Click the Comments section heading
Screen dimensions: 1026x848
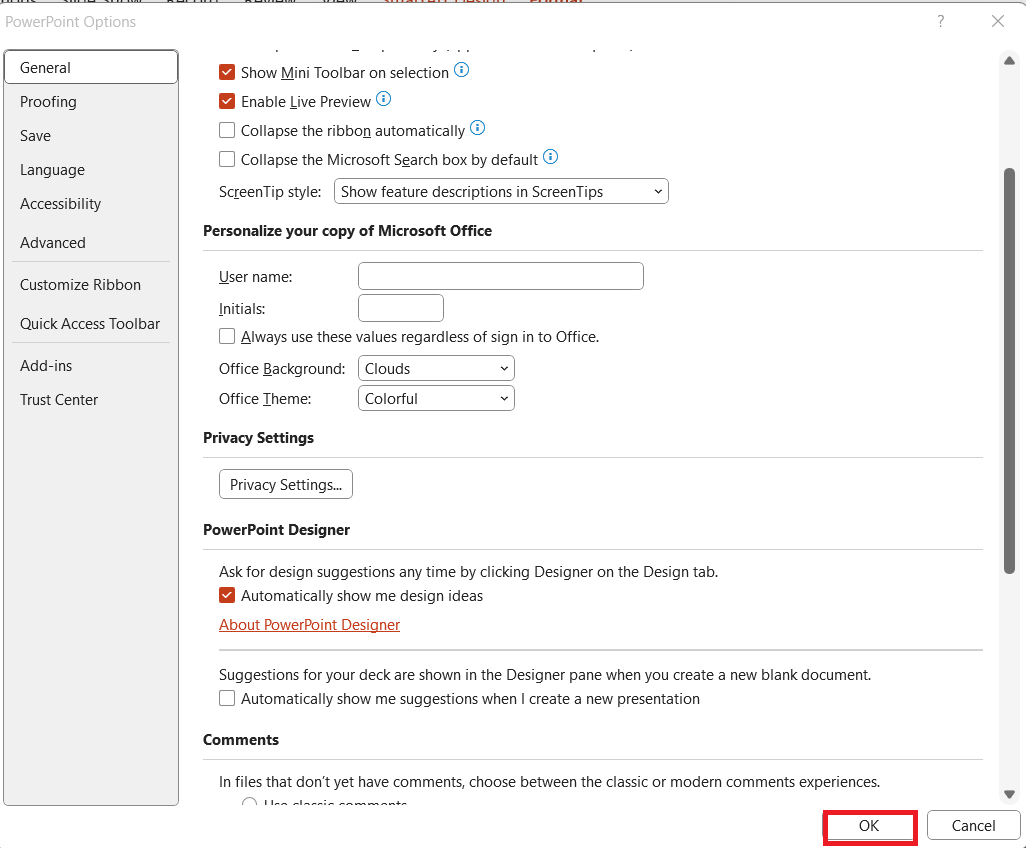[241, 740]
